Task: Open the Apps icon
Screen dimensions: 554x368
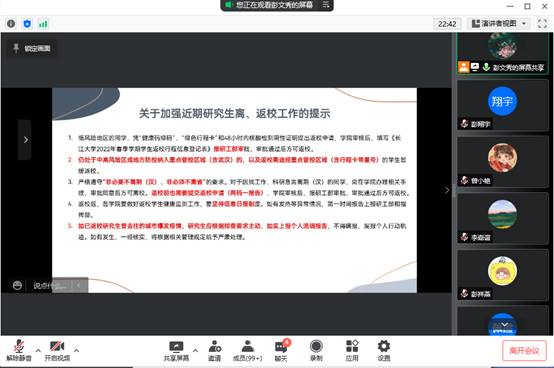Action: pos(352,350)
